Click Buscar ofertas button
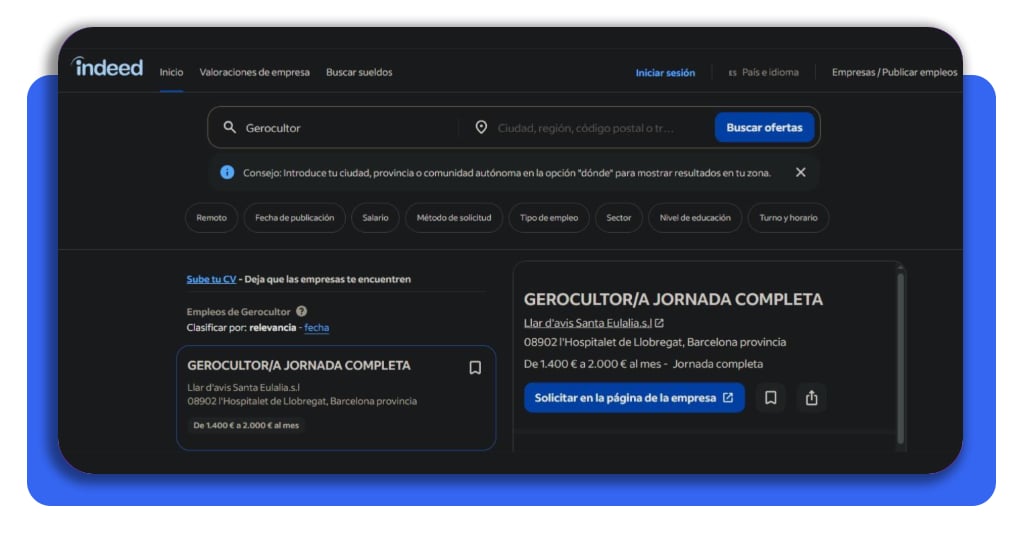The image size is (1024, 536). (764, 127)
